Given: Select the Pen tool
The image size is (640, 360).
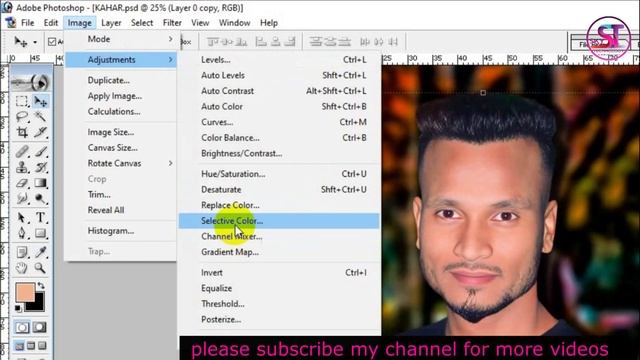Looking at the screenshot, I should [22, 233].
